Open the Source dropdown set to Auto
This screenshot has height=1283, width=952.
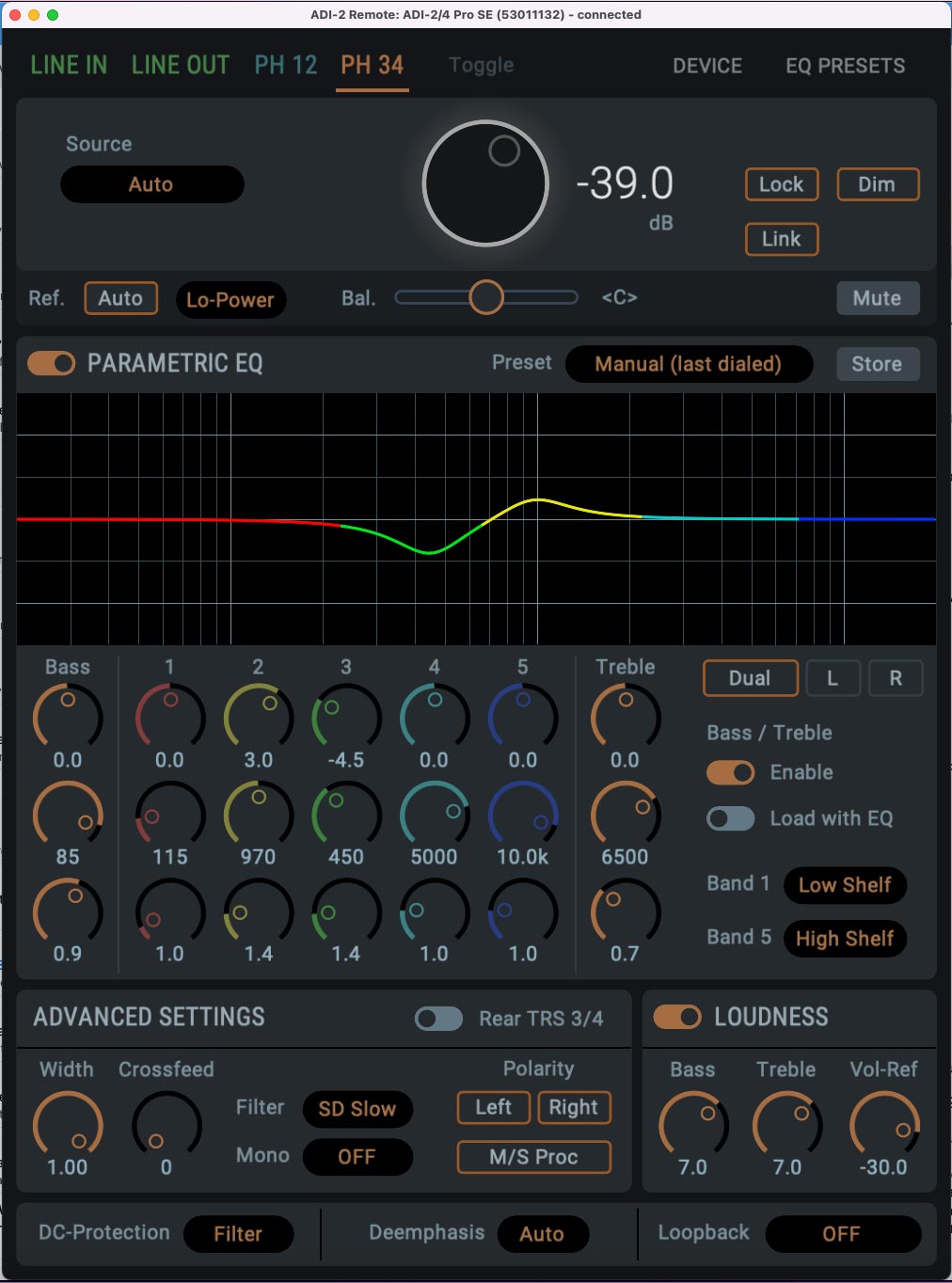click(152, 184)
